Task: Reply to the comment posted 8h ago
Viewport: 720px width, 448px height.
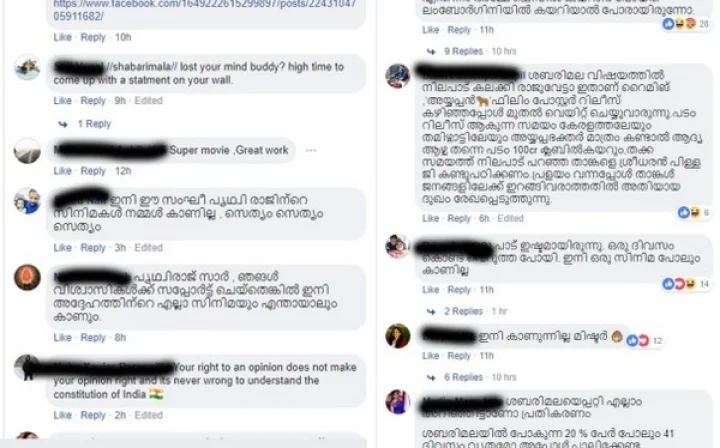Action: pyautogui.click(x=93, y=337)
